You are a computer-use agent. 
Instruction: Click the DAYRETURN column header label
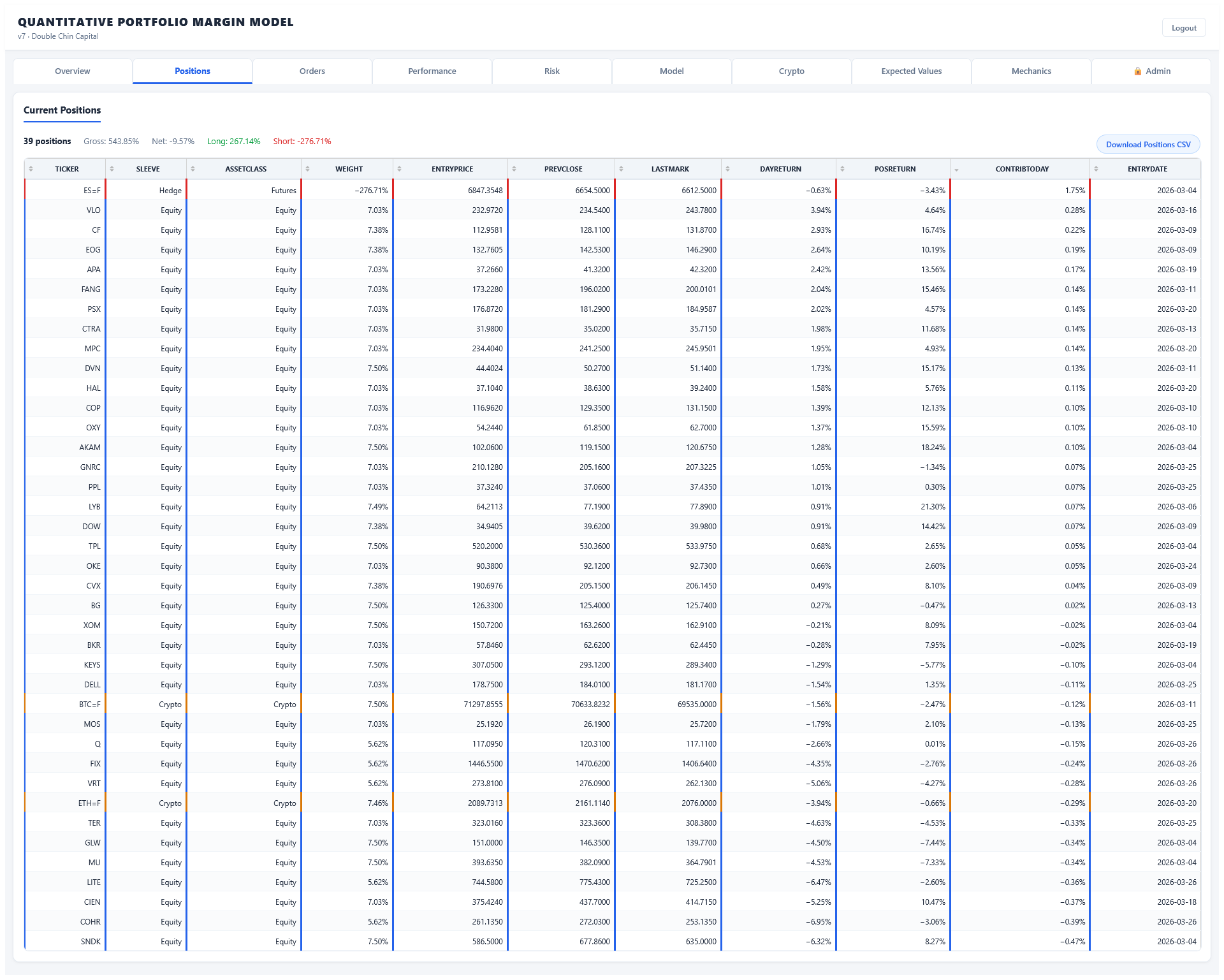point(780,169)
